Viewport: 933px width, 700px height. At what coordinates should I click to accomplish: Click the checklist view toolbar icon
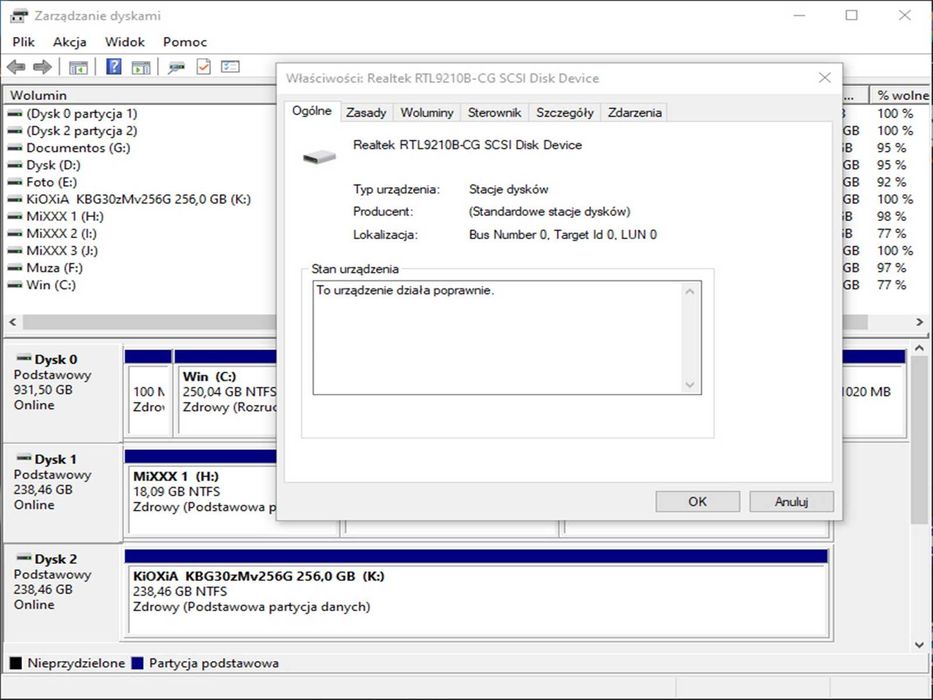tap(230, 67)
